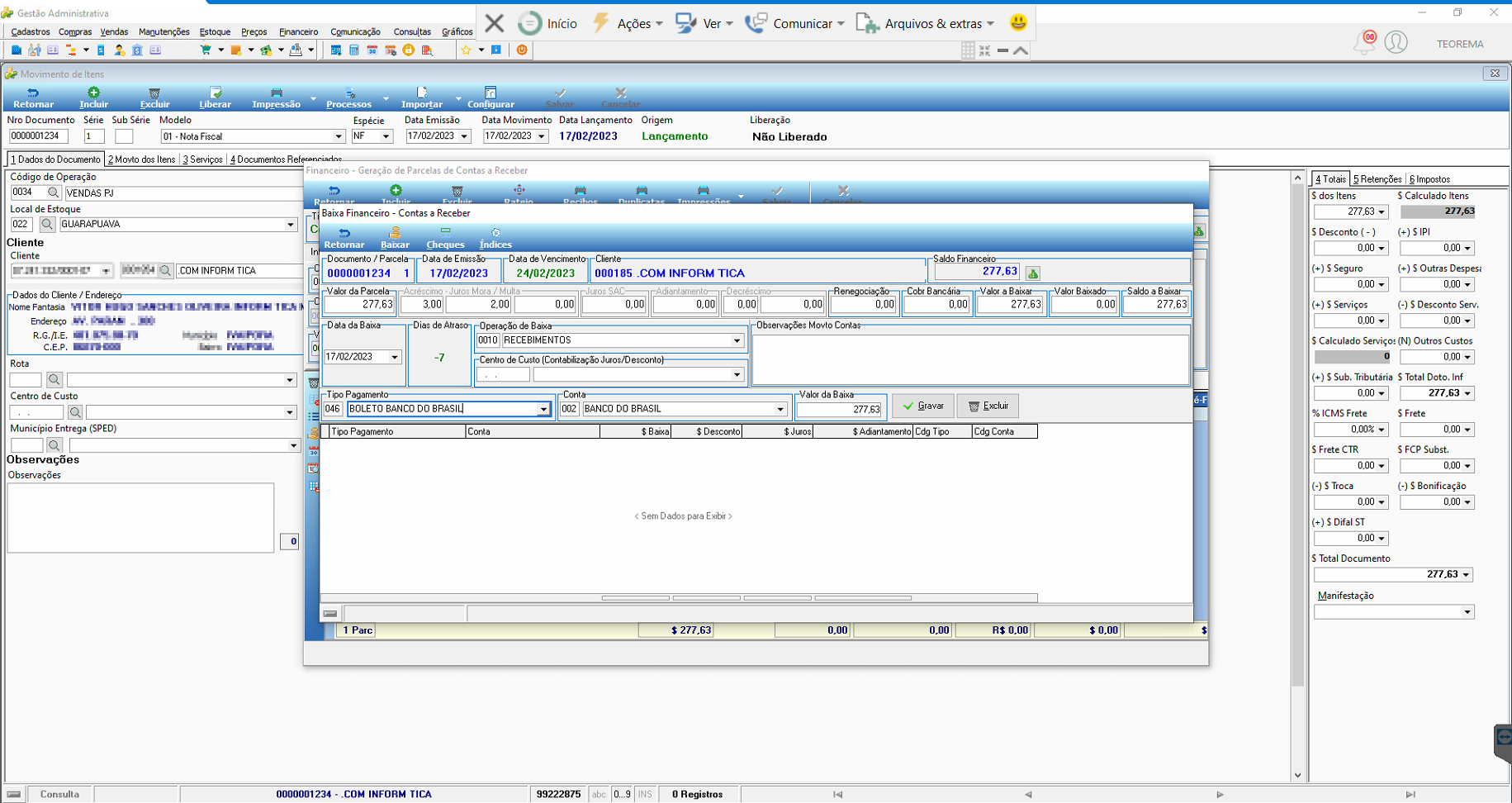The height and width of the screenshot is (803, 1512).
Task: Click the Valor da Baixa input field
Action: [840, 409]
